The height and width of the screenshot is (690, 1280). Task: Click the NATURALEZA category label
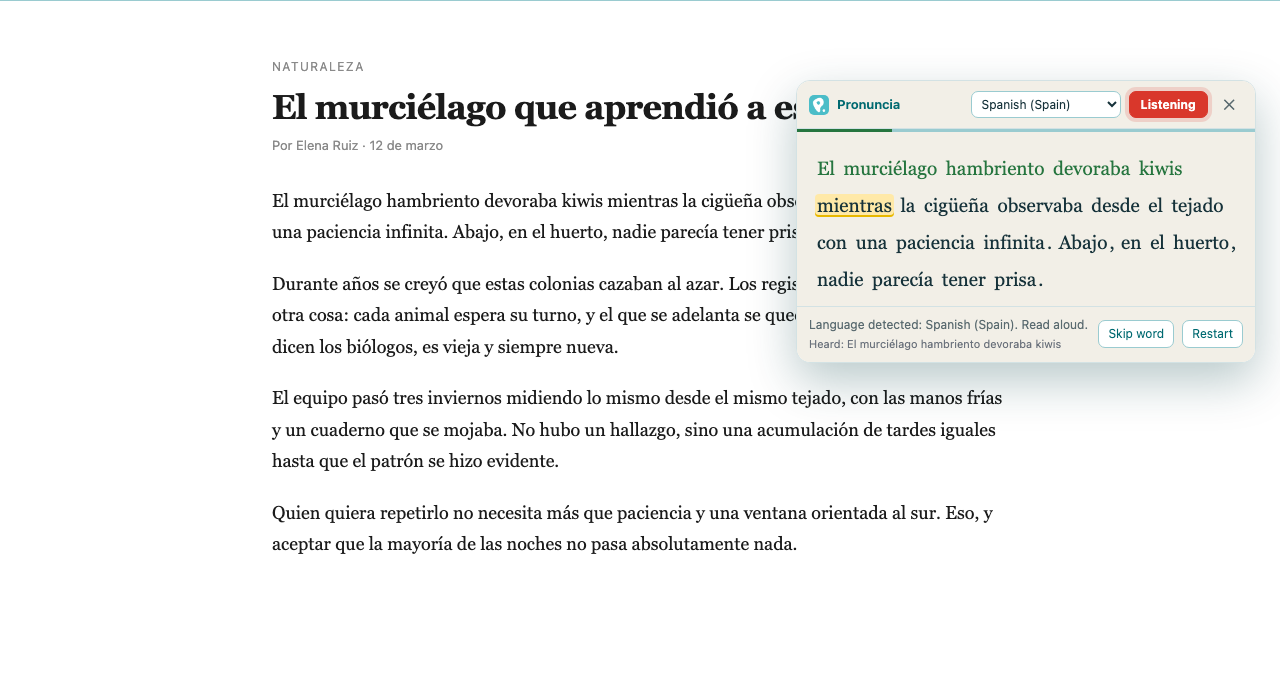tap(318, 67)
